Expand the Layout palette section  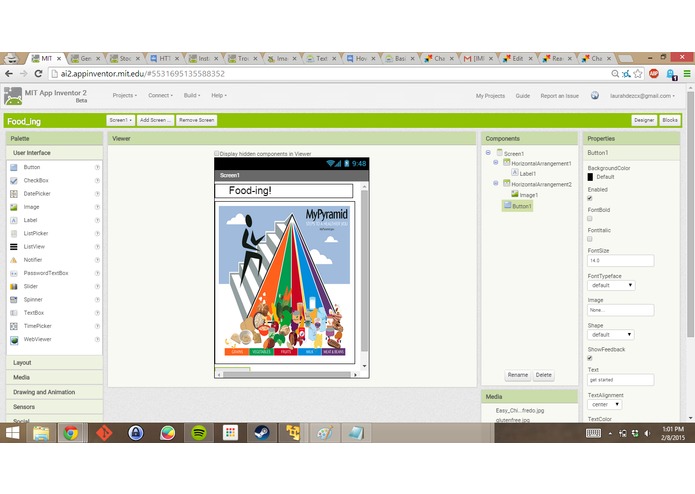tap(55, 362)
